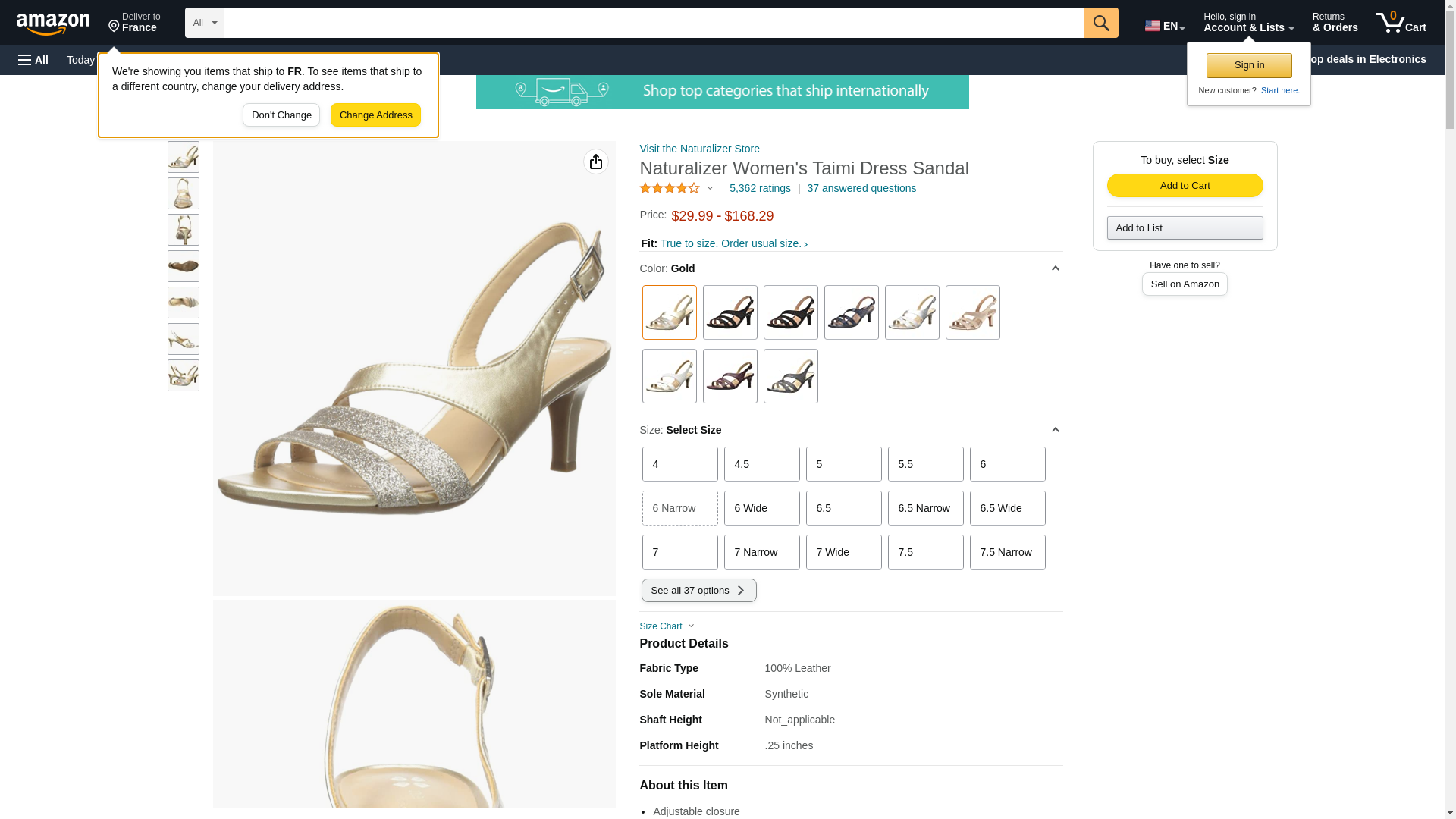Expand the Size Chart dropdown
This screenshot has height=819, width=1456.
[x=667, y=626]
